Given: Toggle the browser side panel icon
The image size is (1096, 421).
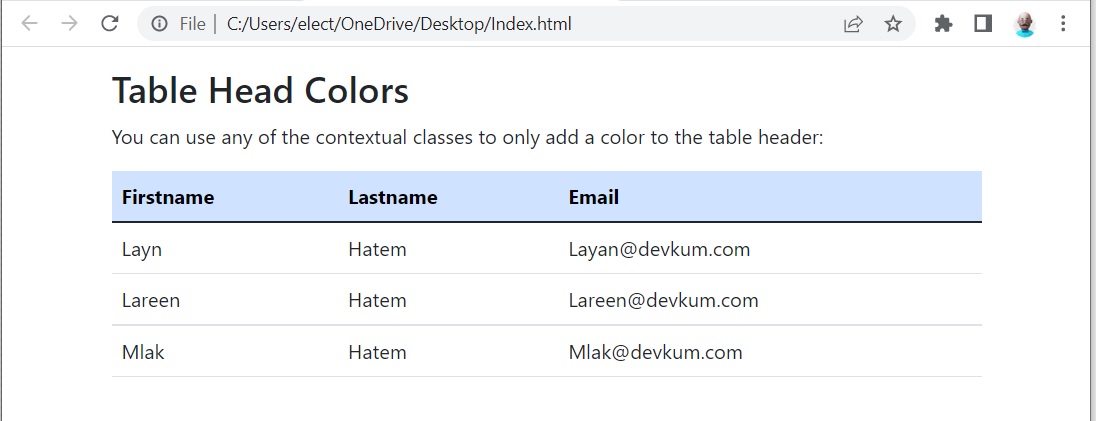Looking at the screenshot, I should 983,24.
